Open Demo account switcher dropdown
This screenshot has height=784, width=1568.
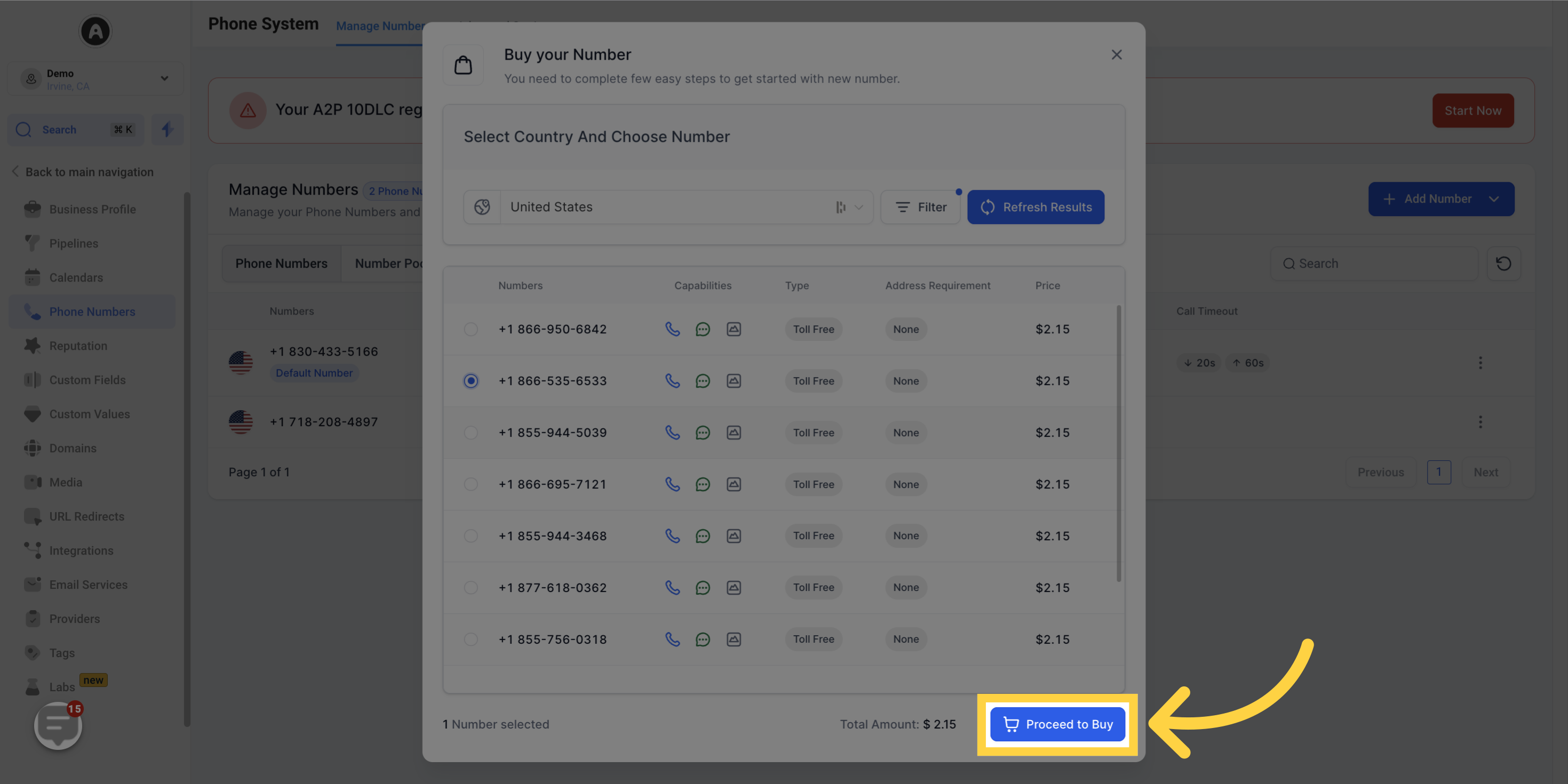[x=95, y=78]
